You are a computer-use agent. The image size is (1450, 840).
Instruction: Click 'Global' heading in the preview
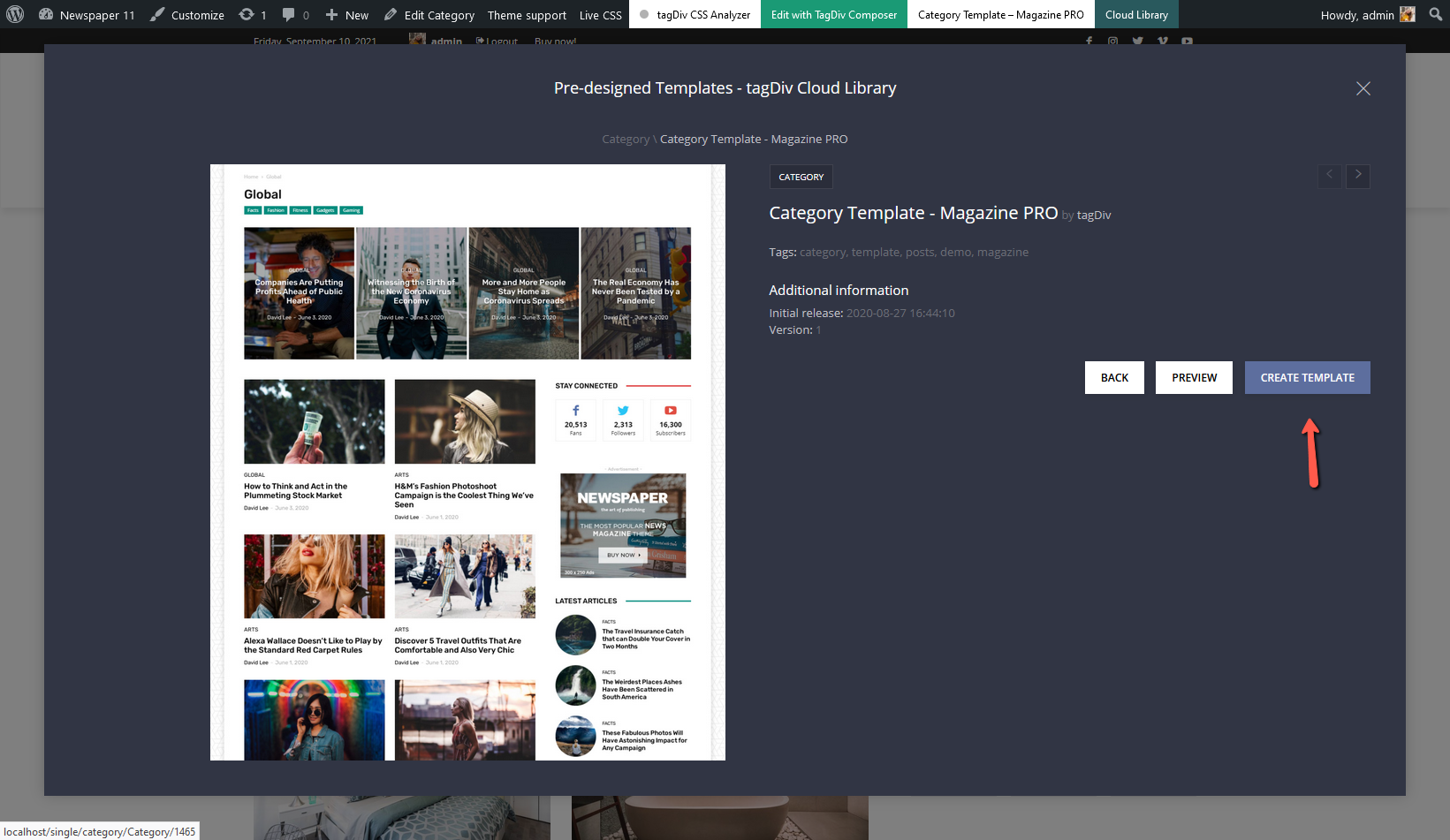pos(262,194)
